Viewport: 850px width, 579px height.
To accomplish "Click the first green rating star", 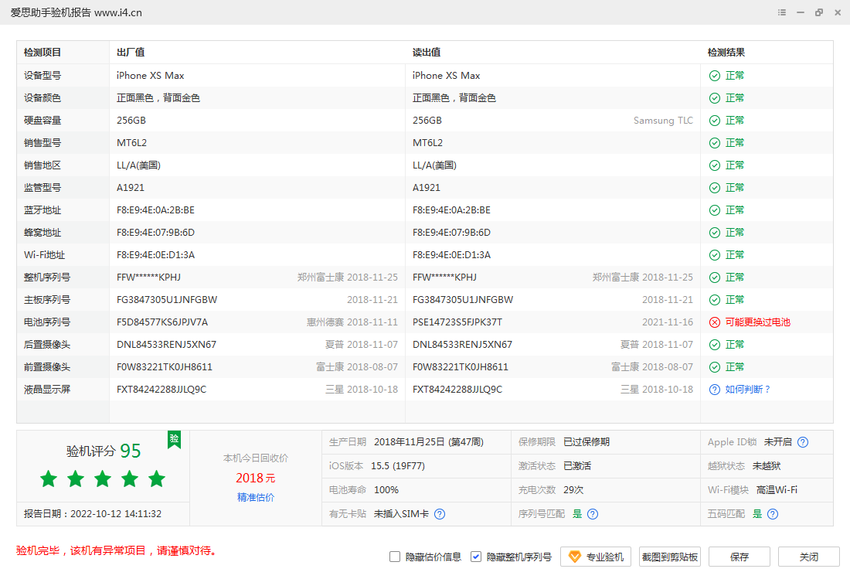I will pos(49,479).
